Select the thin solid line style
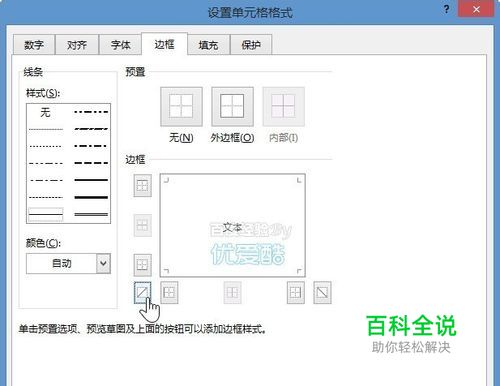Image resolution: width=500 pixels, height=386 pixels. pos(46,214)
